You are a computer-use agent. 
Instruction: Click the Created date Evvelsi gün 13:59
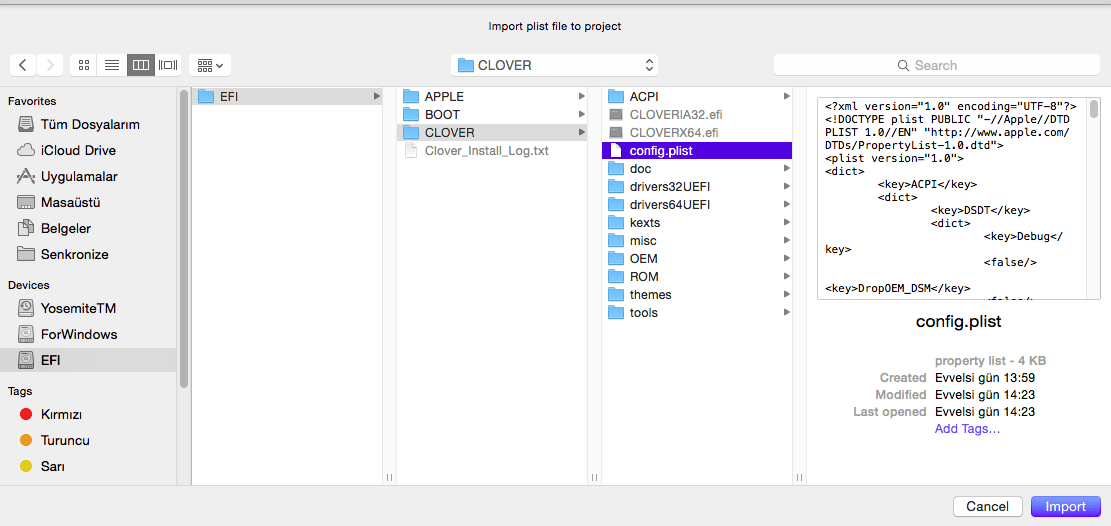(985, 378)
